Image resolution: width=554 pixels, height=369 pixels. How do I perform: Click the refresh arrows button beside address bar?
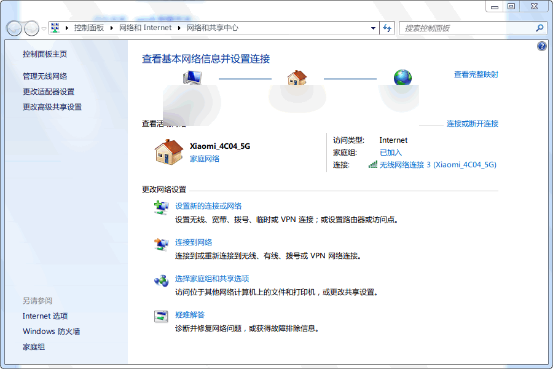(387, 28)
